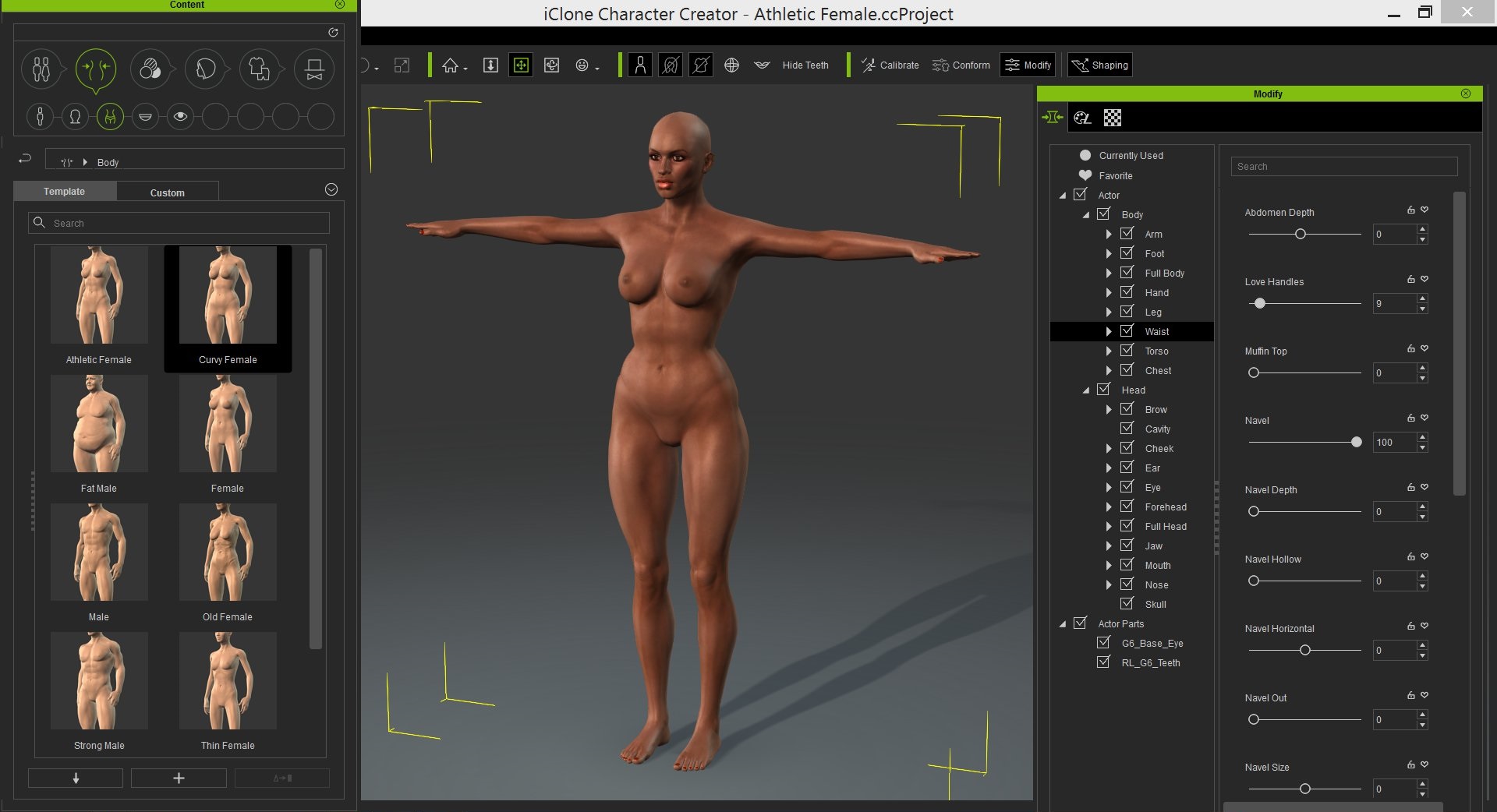Expand the Arm tree node
The image size is (1497, 812).
[x=1109, y=234]
